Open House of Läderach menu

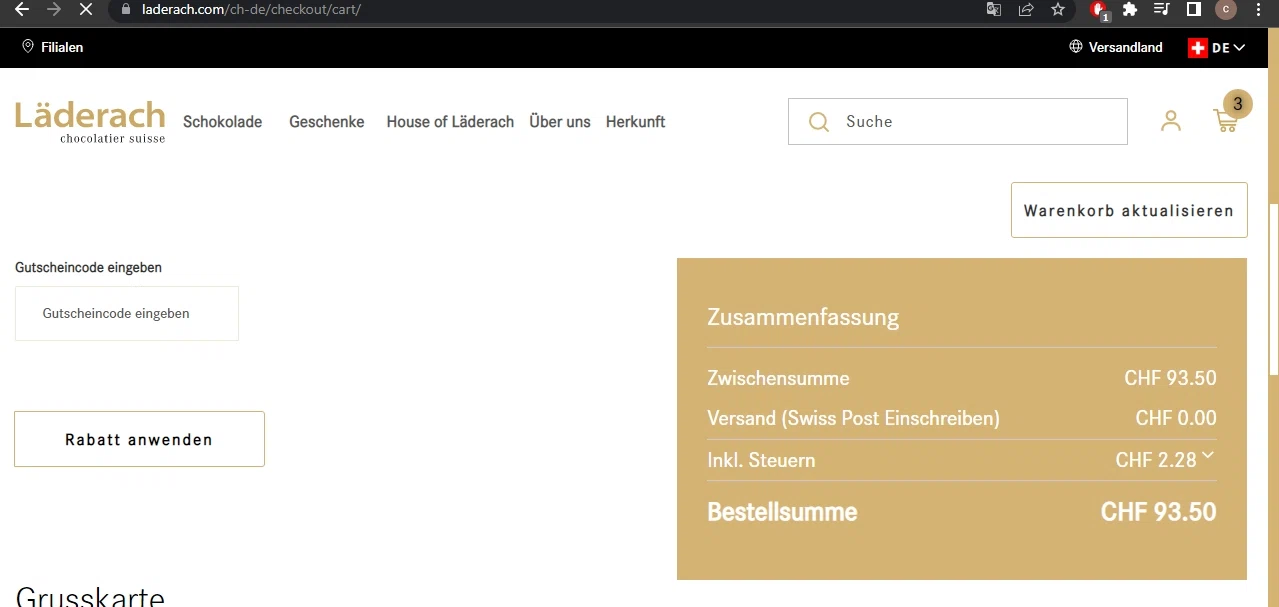coord(450,122)
